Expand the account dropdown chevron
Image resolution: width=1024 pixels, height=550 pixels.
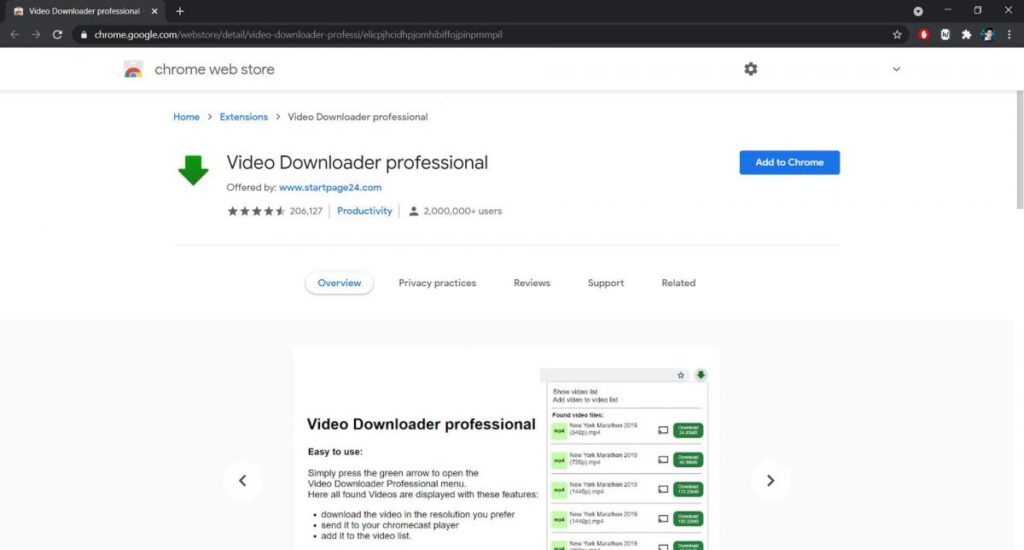[x=896, y=69]
